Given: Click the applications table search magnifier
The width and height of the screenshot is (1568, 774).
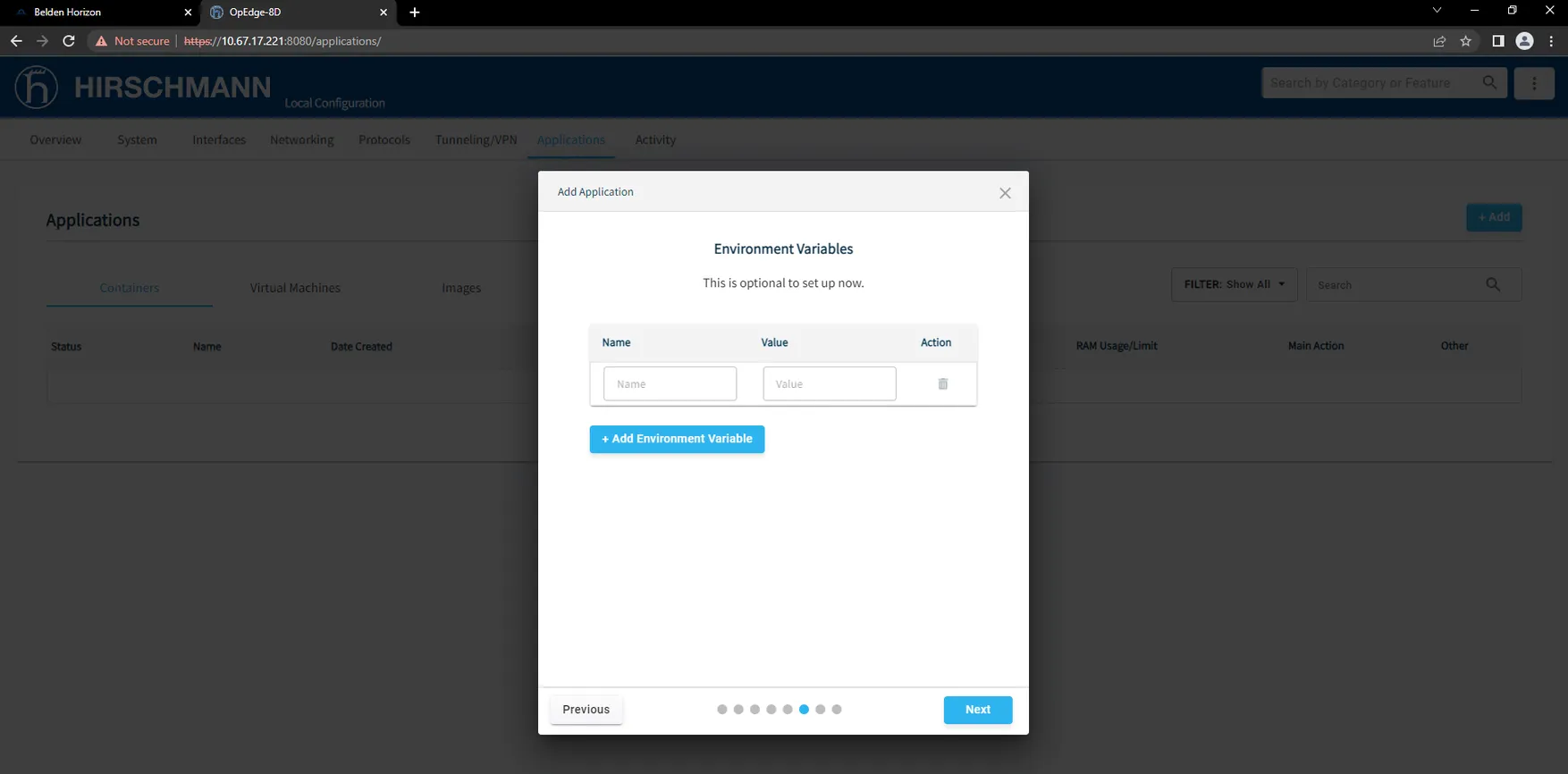Looking at the screenshot, I should click(1493, 284).
